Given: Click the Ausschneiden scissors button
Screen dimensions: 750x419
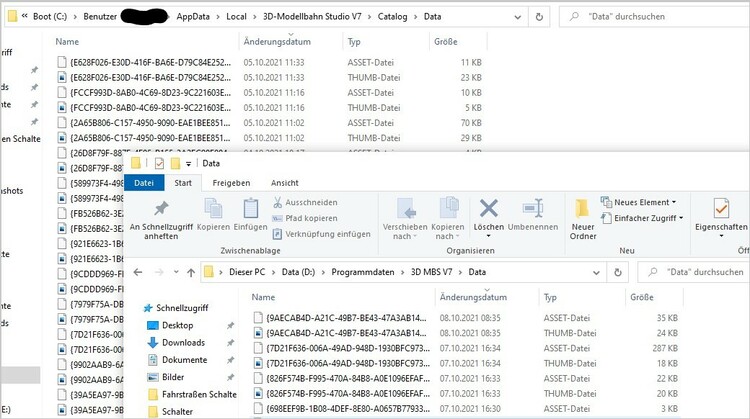Looking at the screenshot, I should pos(305,202).
